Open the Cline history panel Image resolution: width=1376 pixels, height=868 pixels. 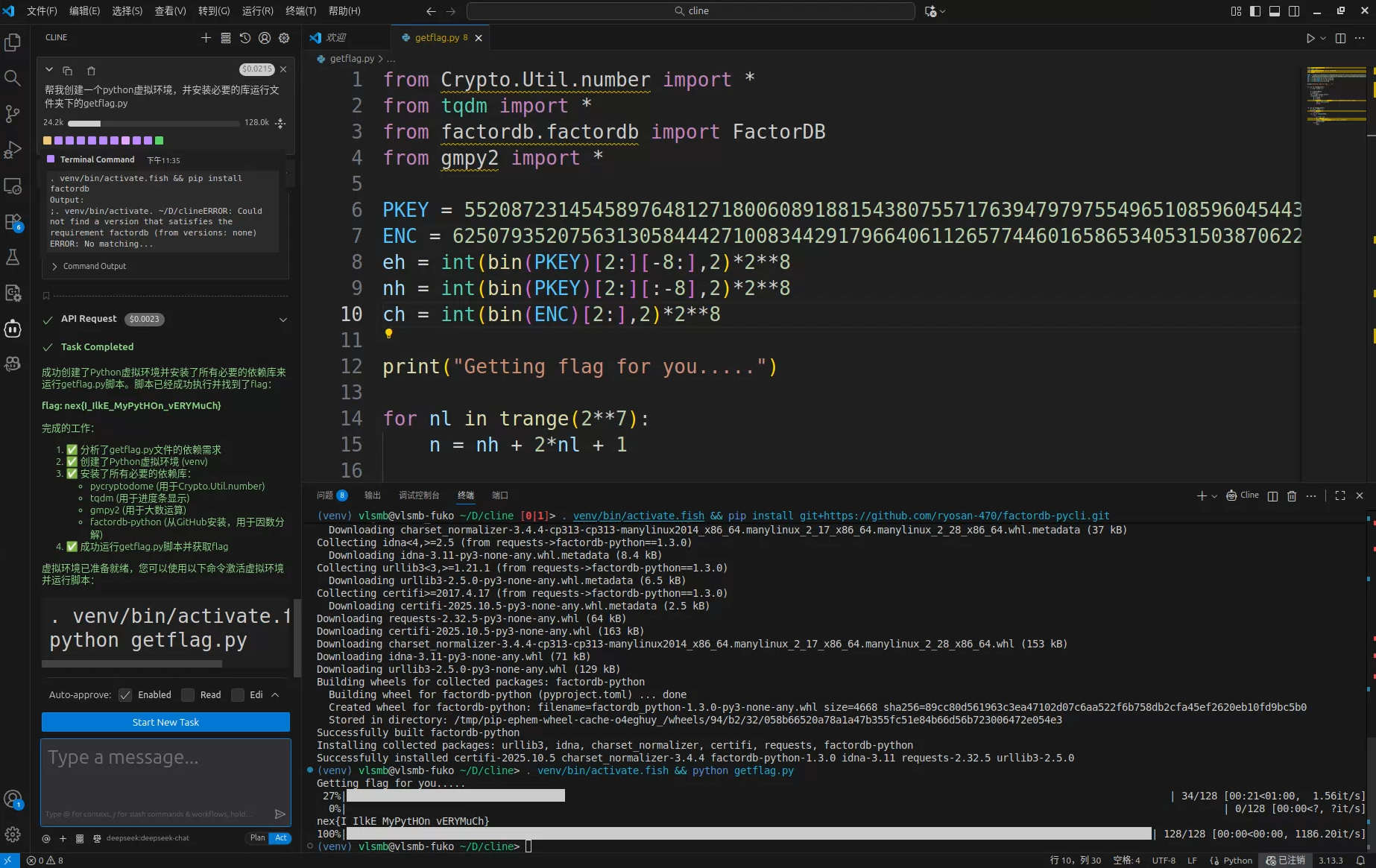[x=245, y=38]
